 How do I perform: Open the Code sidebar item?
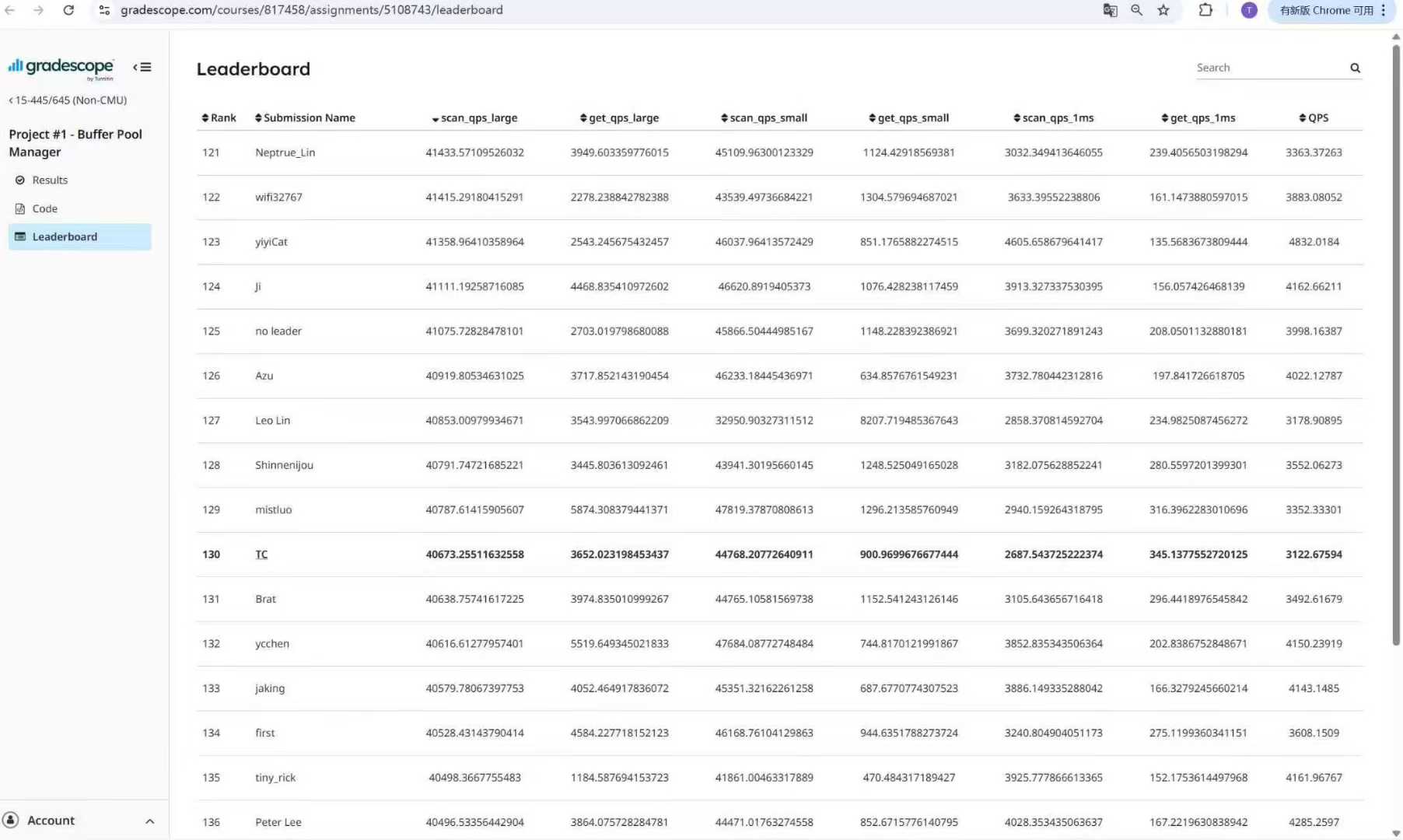(x=44, y=208)
